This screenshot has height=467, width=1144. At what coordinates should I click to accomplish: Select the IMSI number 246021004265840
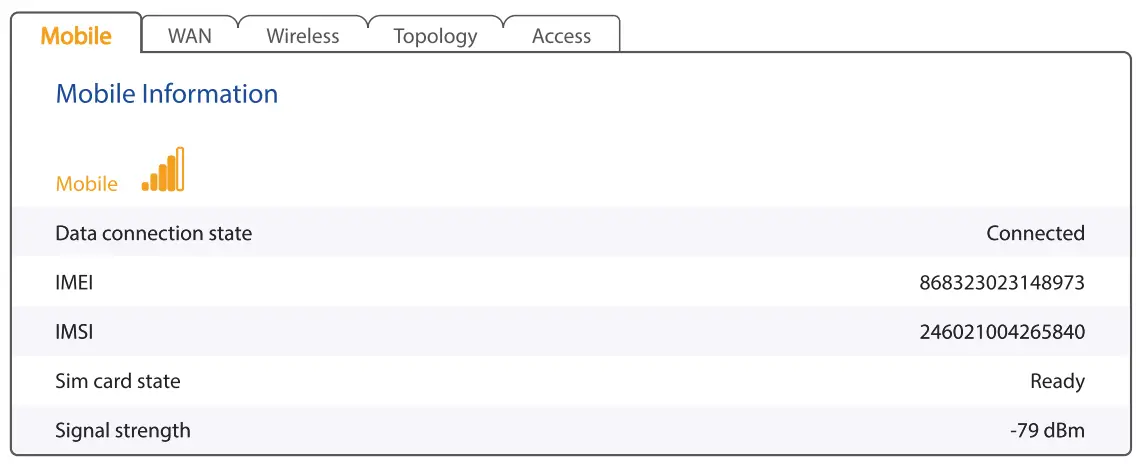click(1002, 332)
